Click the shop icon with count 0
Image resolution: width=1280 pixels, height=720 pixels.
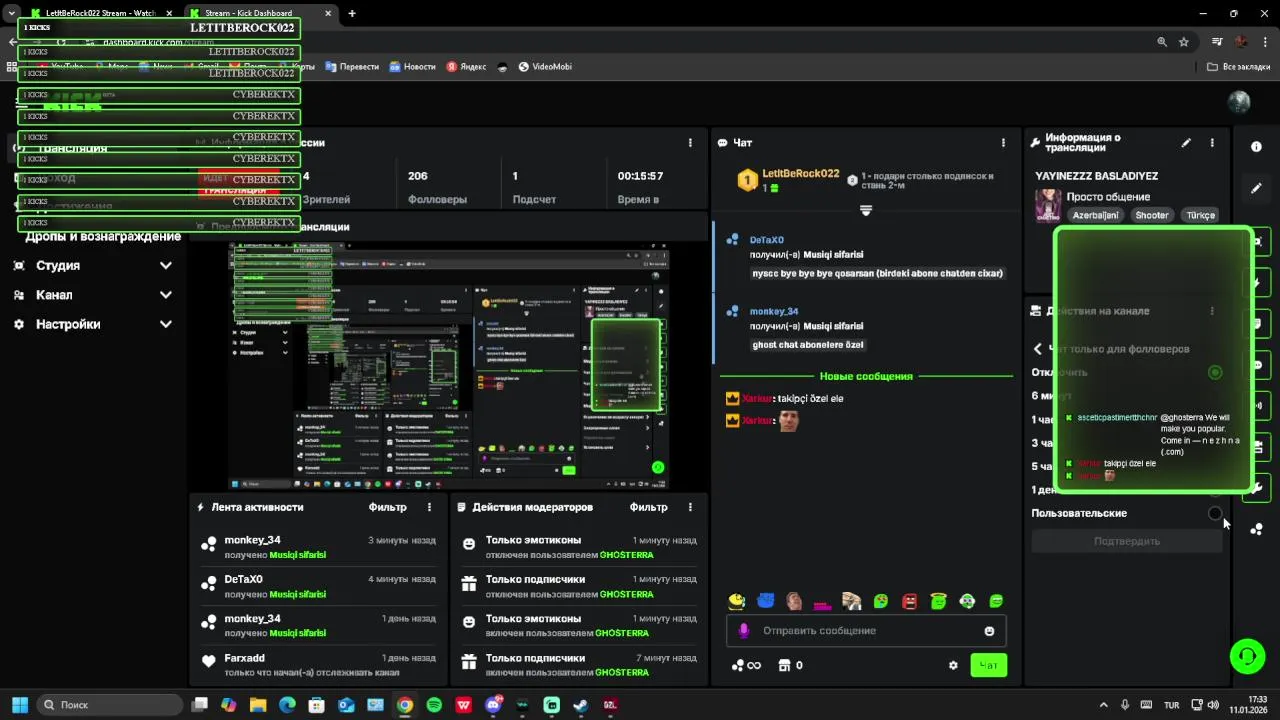790,665
